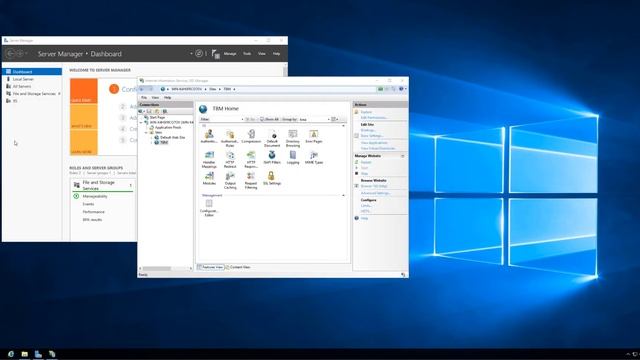640x360 pixels.
Task: Click the Server Manager notifications flag icon
Action: 216,53
